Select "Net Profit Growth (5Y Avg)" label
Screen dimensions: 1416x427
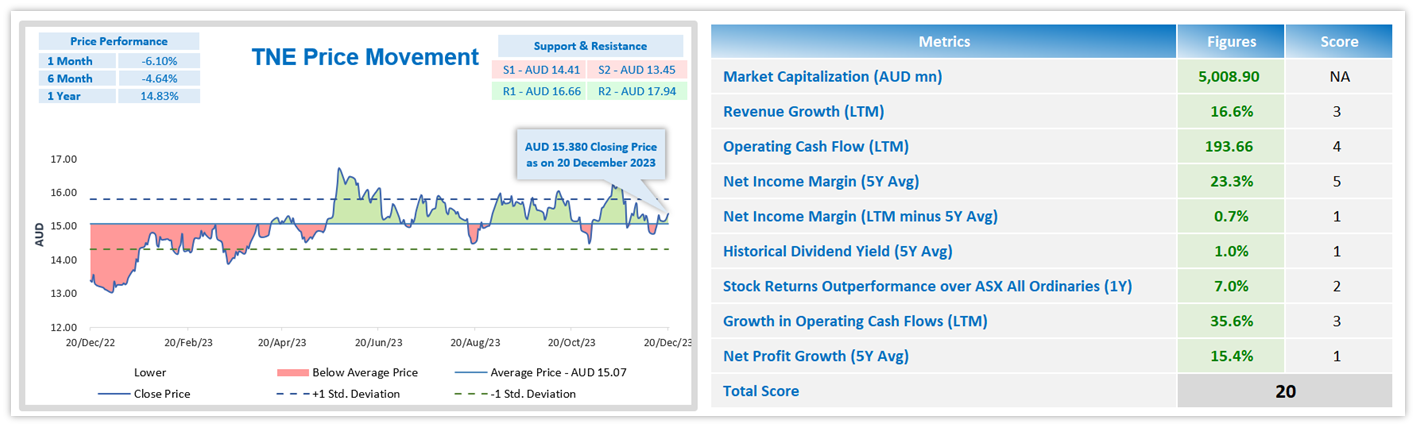816,357
